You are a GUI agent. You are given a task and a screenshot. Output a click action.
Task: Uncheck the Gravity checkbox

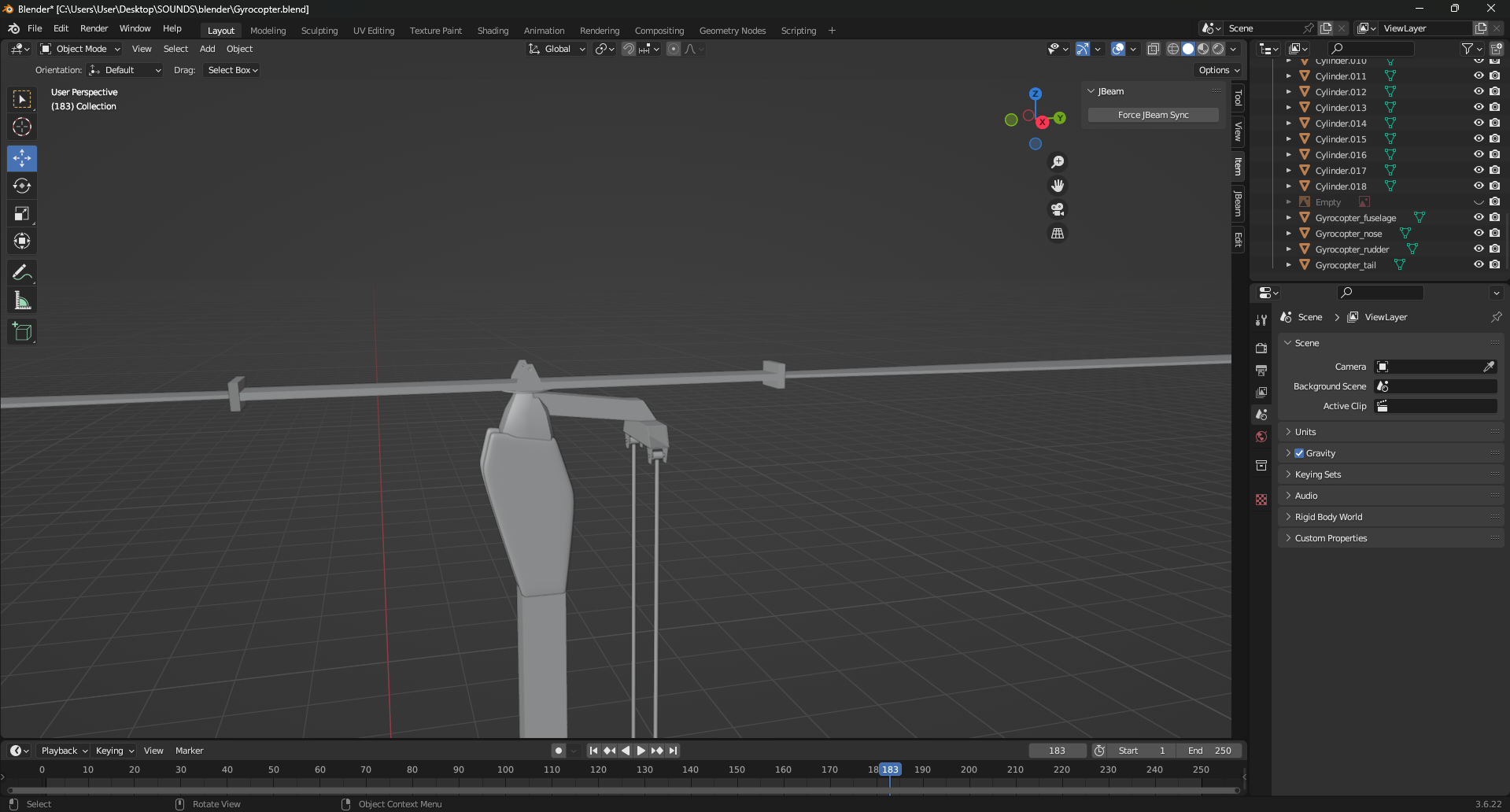pyautogui.click(x=1299, y=453)
